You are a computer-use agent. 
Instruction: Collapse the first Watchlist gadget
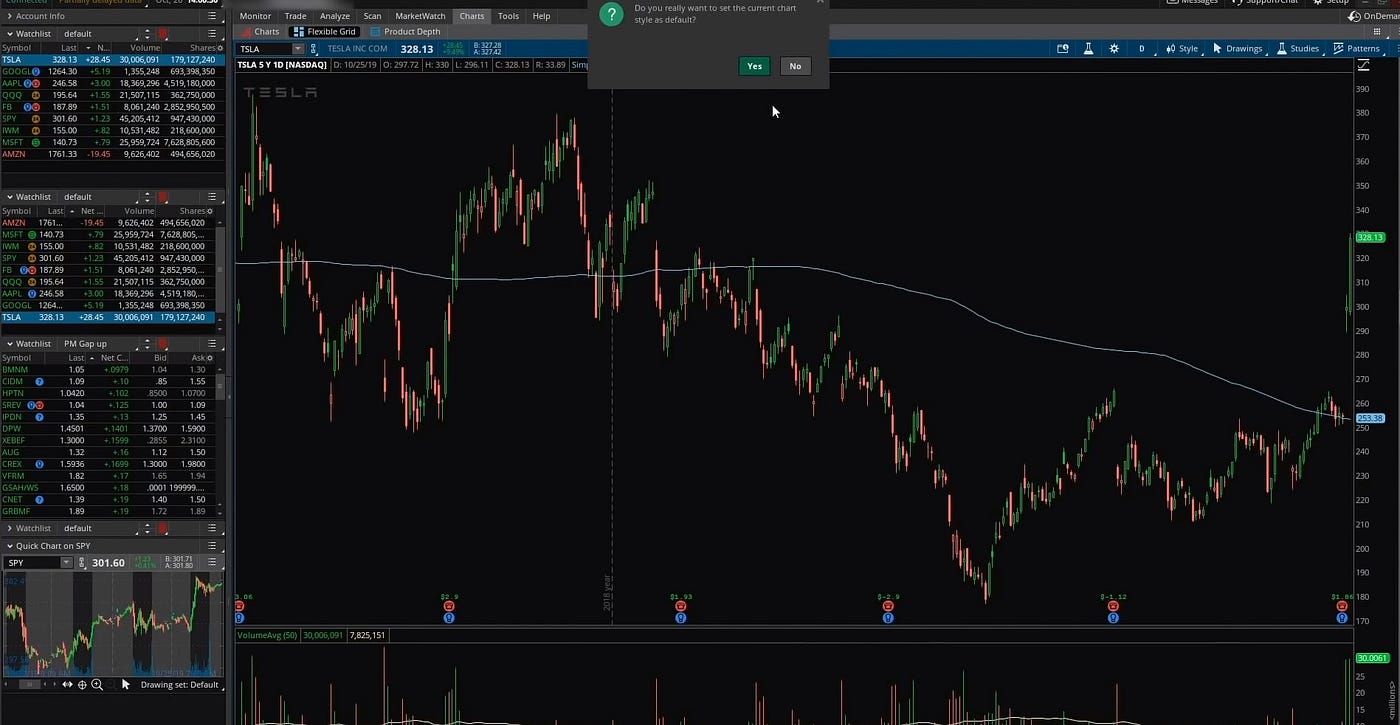coord(9,34)
